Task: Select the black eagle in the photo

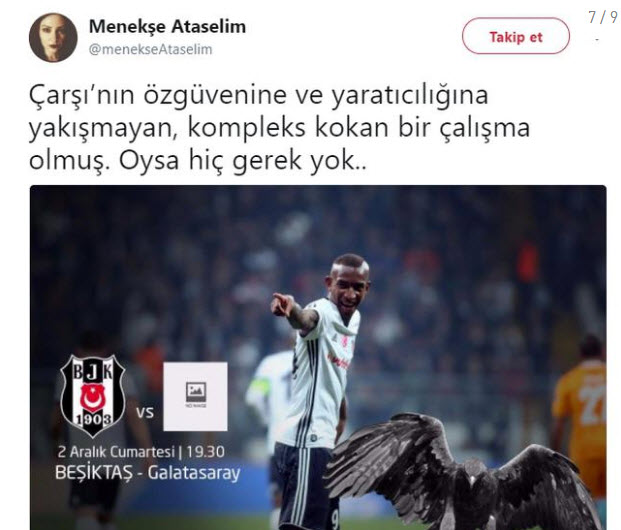Action: 463,471
